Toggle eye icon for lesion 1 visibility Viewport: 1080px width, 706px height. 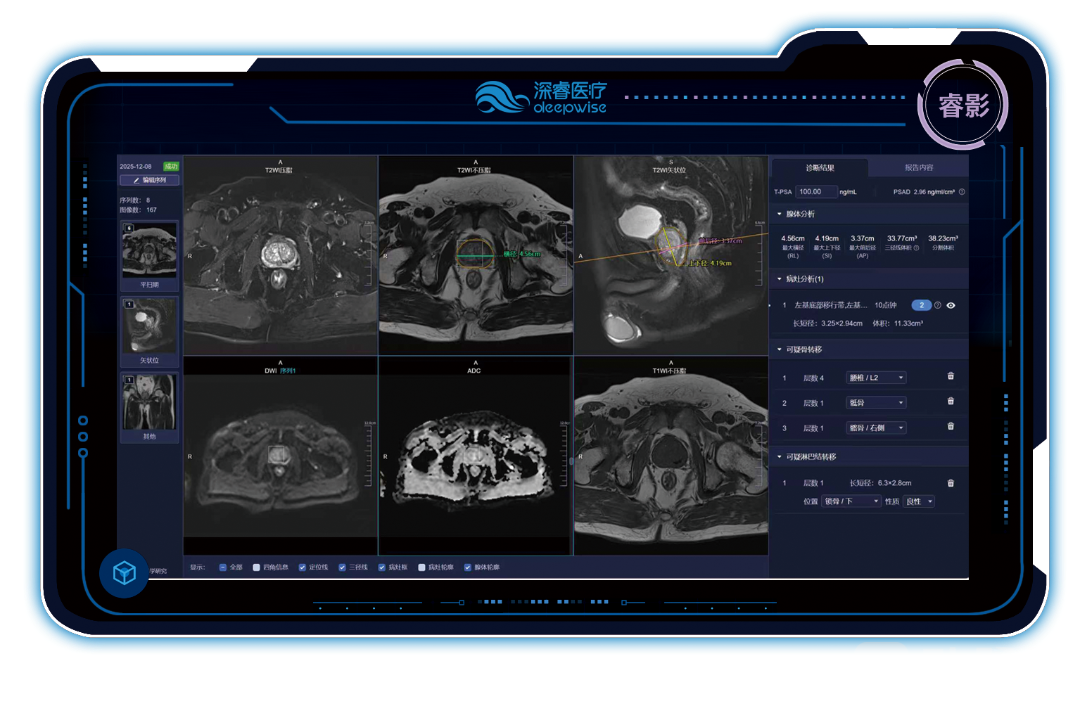(950, 305)
